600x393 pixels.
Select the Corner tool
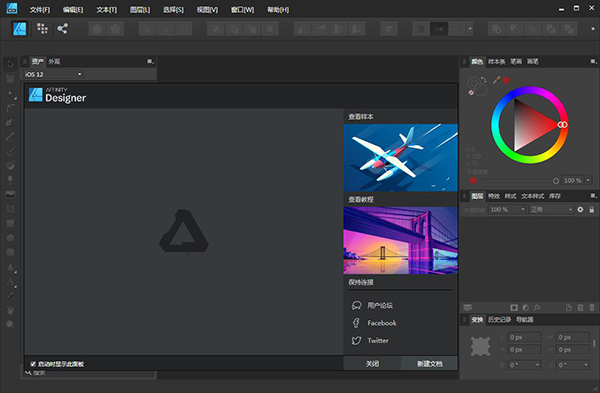click(x=10, y=108)
